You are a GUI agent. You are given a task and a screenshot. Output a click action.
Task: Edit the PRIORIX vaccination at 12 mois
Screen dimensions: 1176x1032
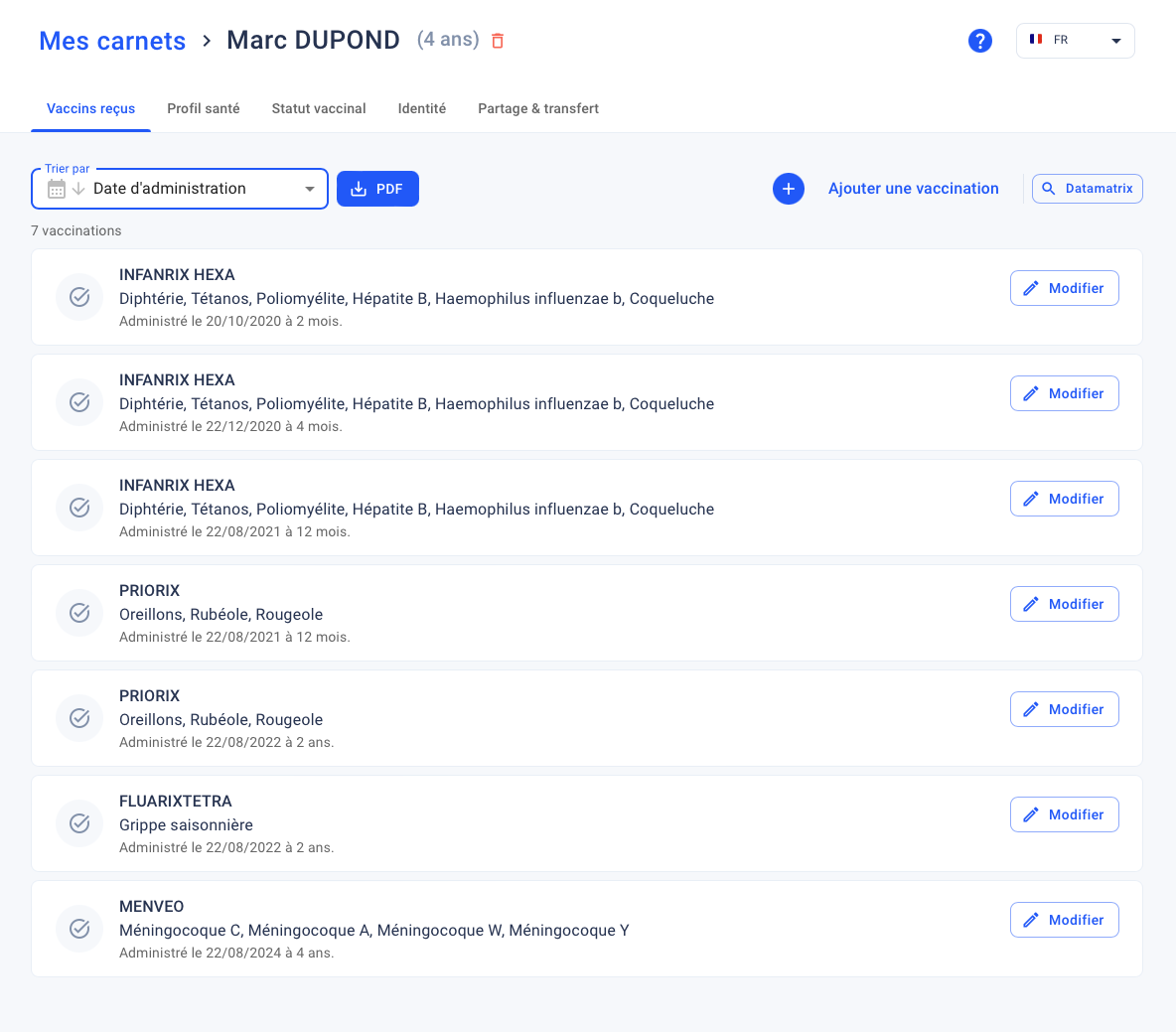click(1064, 604)
